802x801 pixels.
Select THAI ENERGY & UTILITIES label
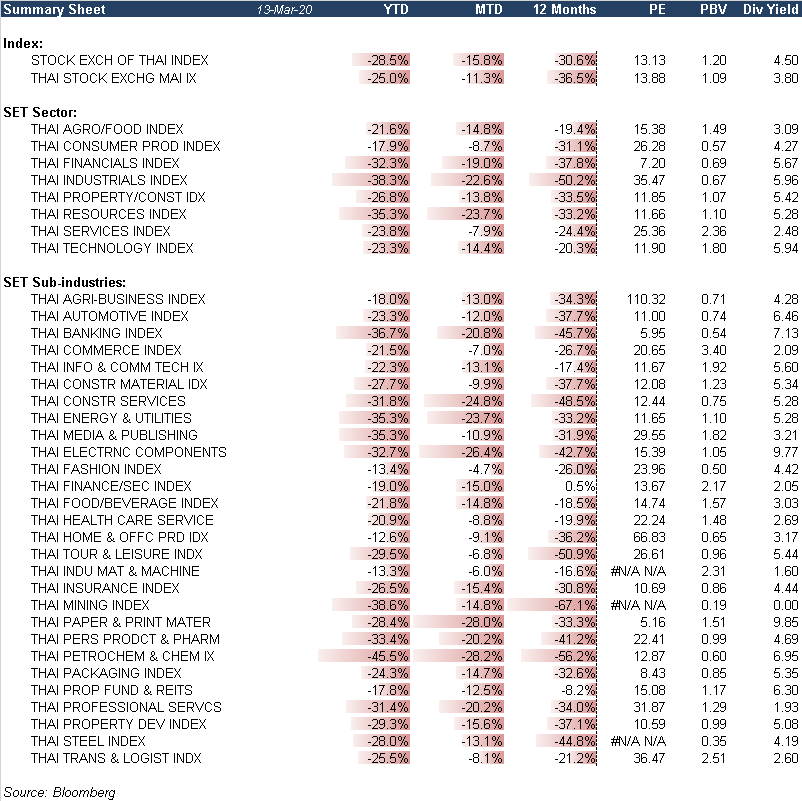(x=111, y=418)
